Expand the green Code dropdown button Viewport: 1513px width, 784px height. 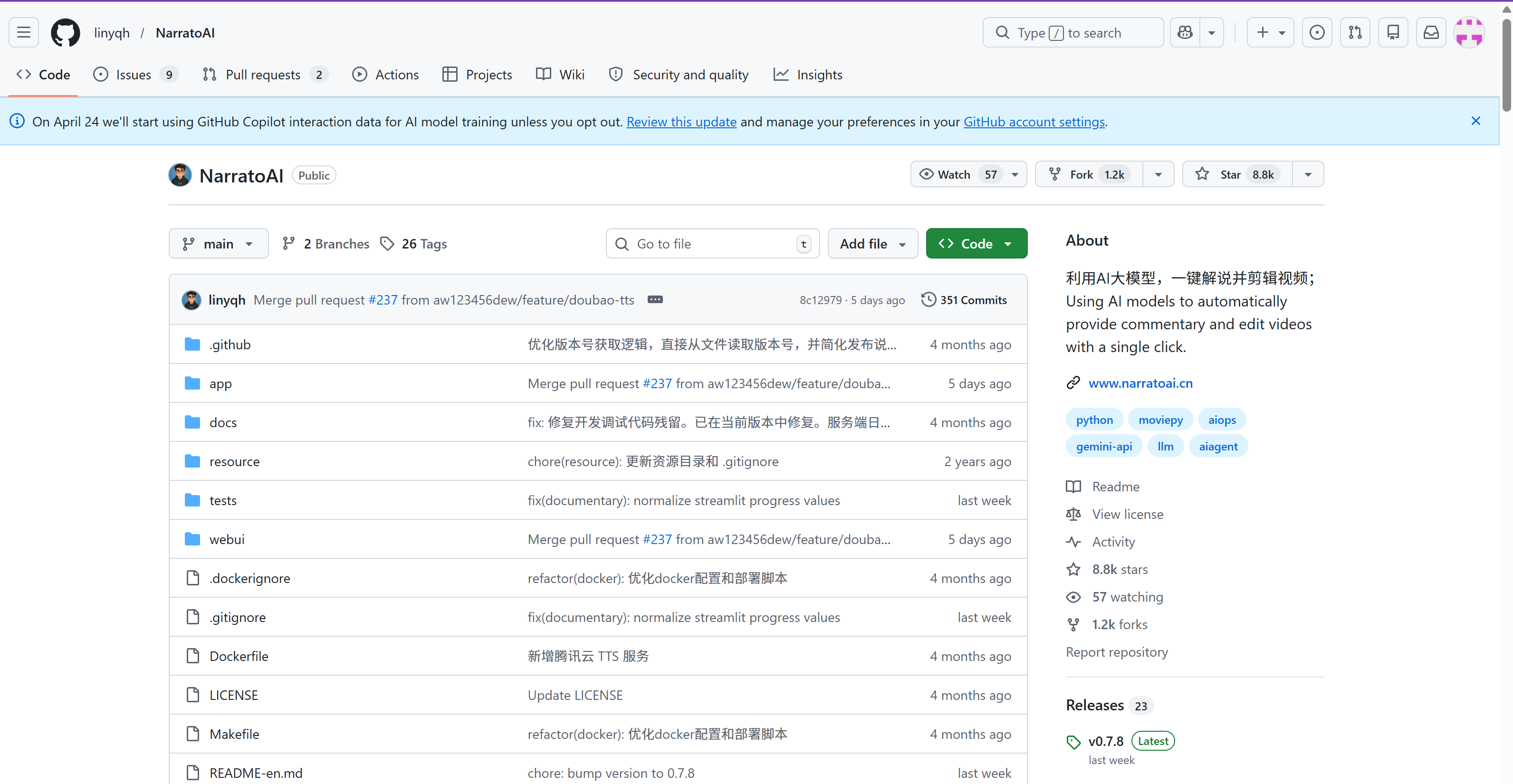click(976, 244)
